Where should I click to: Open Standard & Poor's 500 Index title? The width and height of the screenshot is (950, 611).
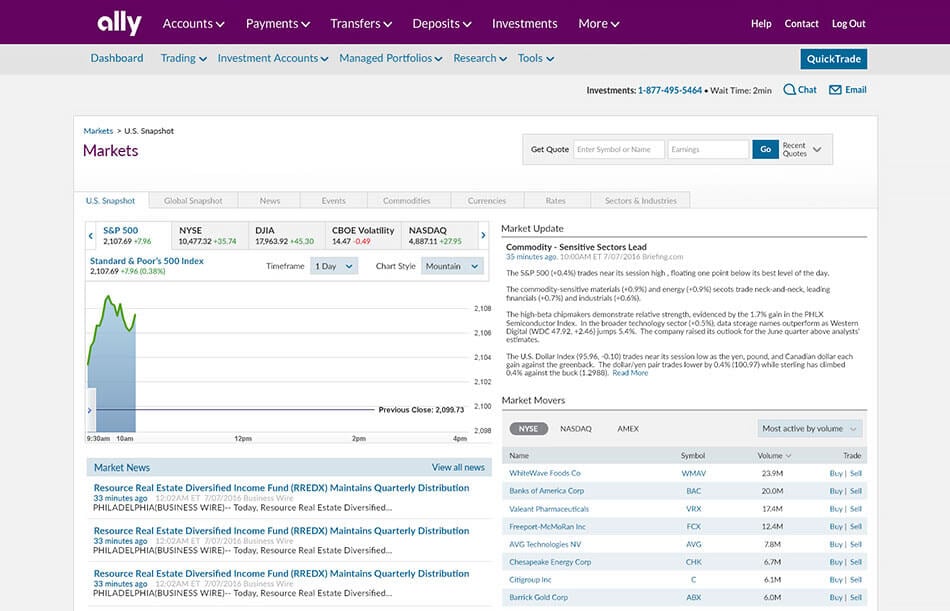(147, 261)
